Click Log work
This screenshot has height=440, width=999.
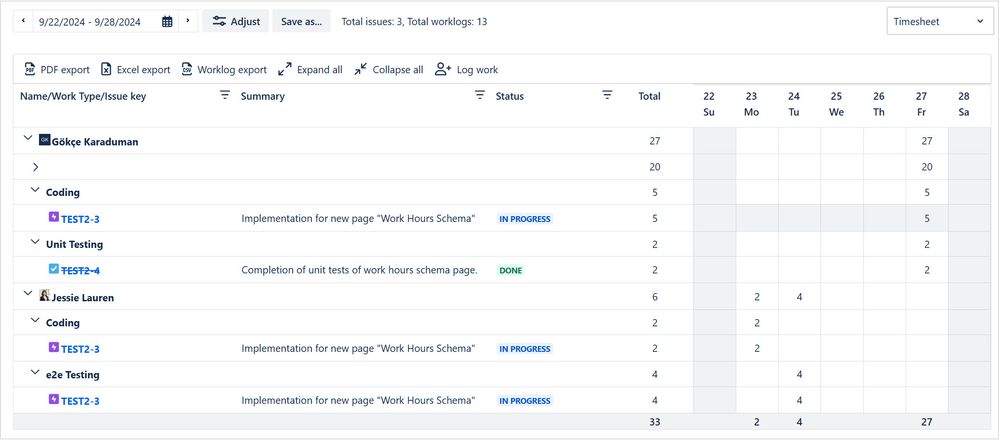pos(466,69)
